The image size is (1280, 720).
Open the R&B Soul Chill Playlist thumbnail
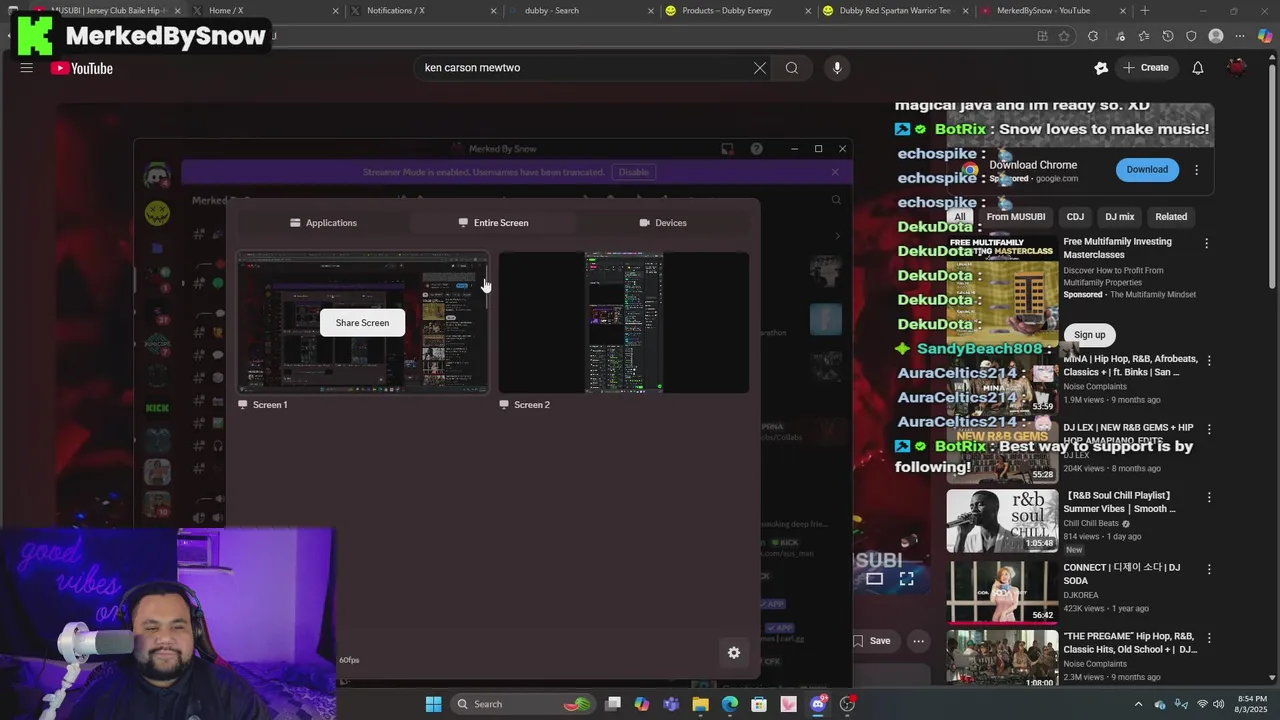coord(1001,521)
